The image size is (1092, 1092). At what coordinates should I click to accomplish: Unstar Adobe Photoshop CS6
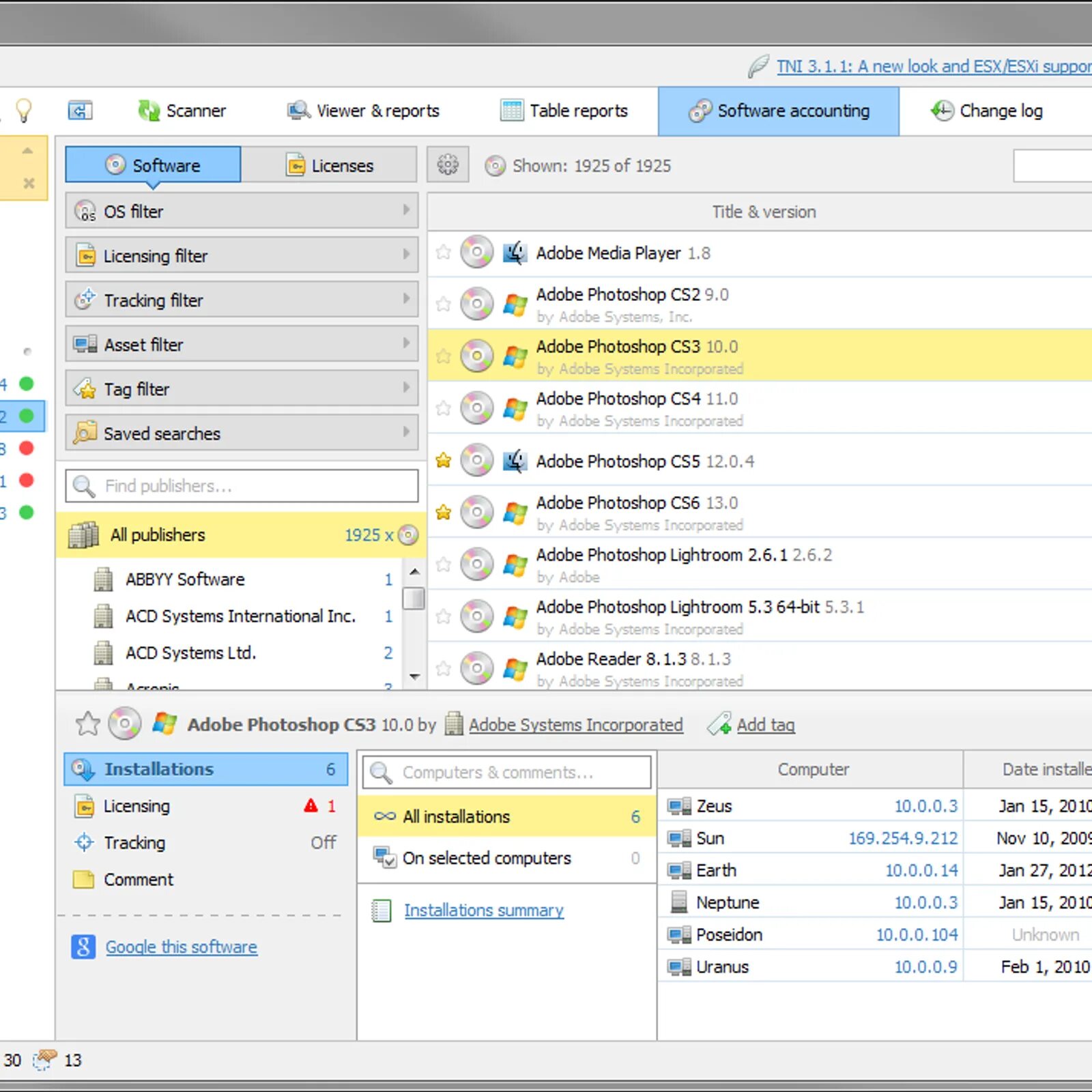[444, 512]
